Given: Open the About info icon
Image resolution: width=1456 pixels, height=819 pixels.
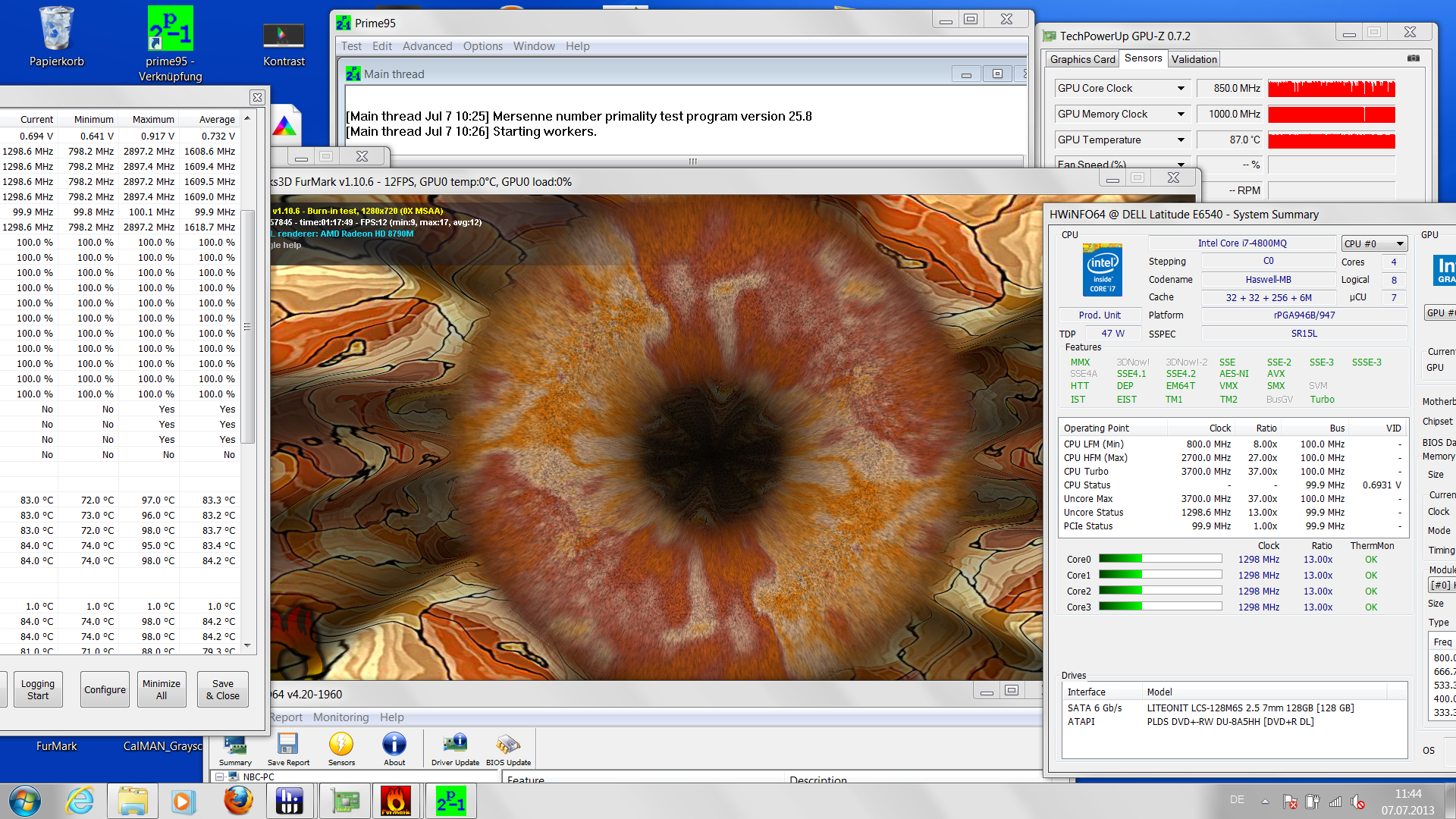Looking at the screenshot, I should pos(394,745).
